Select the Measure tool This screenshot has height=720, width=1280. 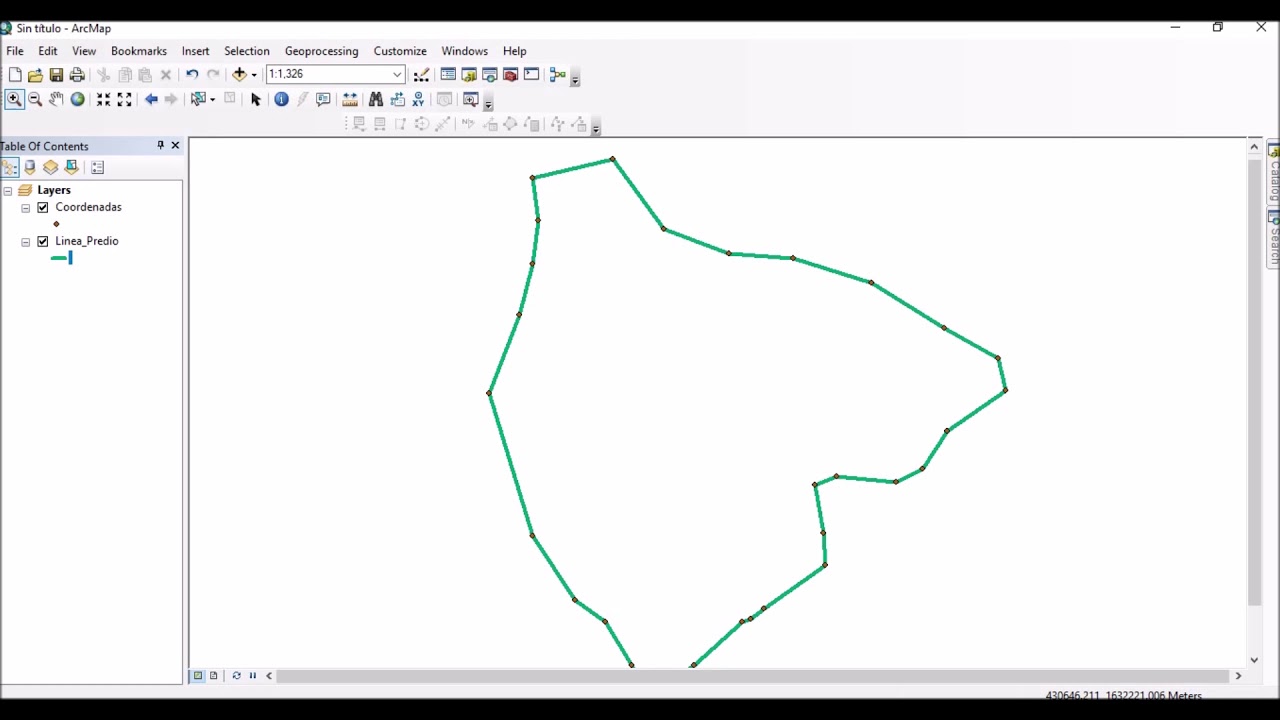(350, 99)
